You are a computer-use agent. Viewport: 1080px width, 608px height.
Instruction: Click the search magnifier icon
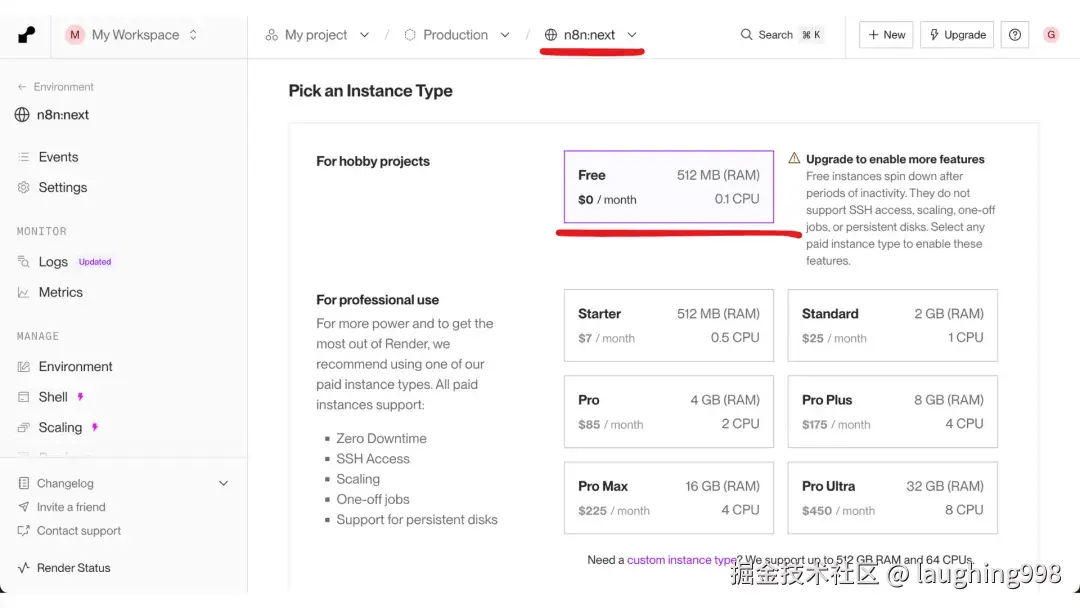click(746, 34)
